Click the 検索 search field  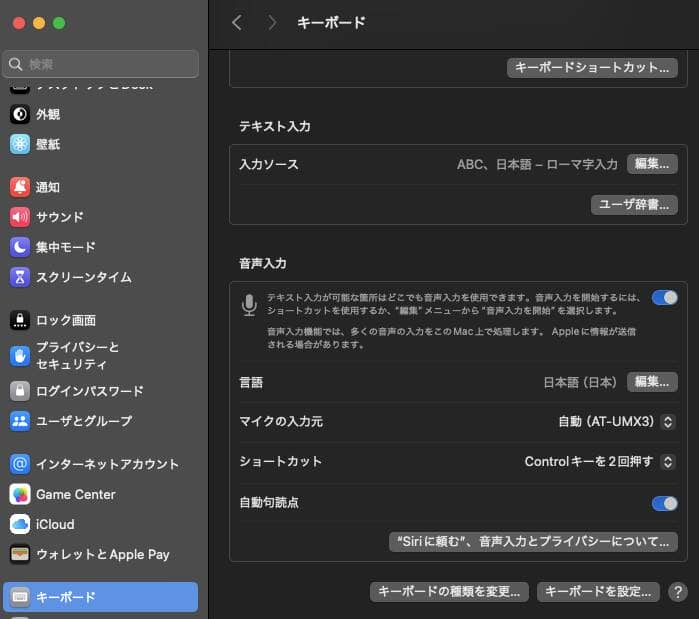coord(100,64)
